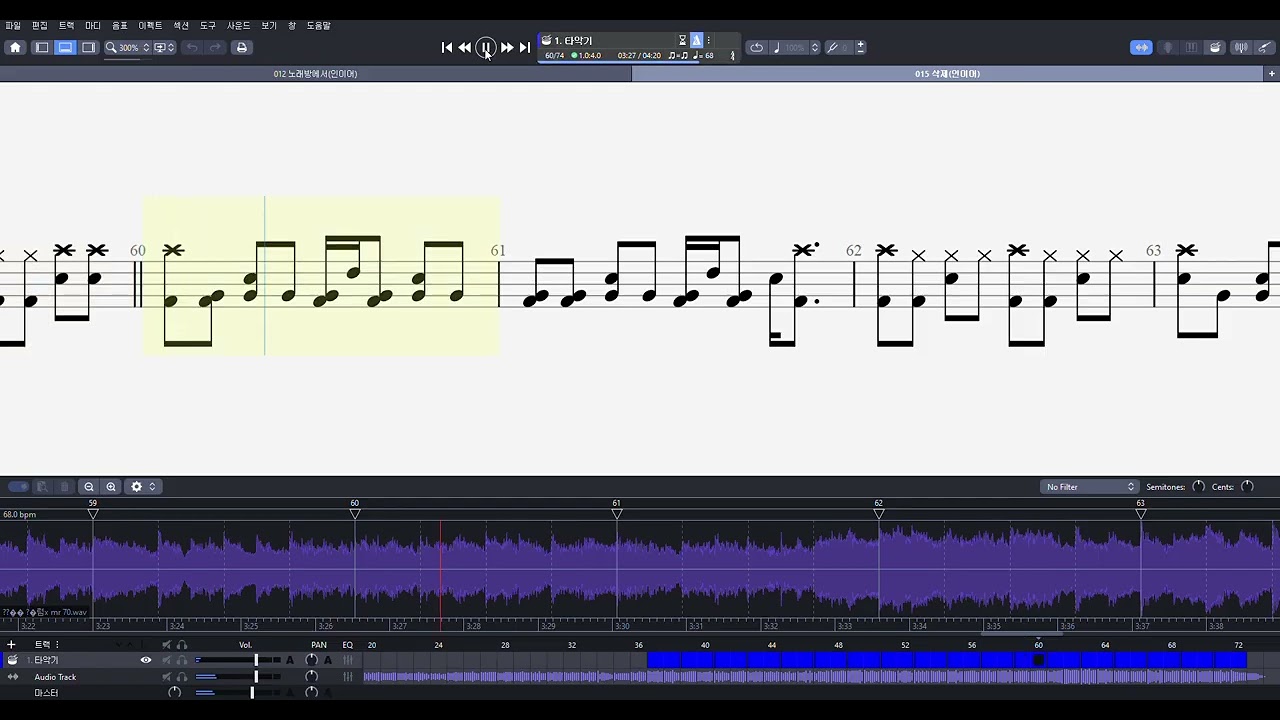This screenshot has height=720, width=1280.
Task: Click the redo arrow icon
Action: coord(214,47)
